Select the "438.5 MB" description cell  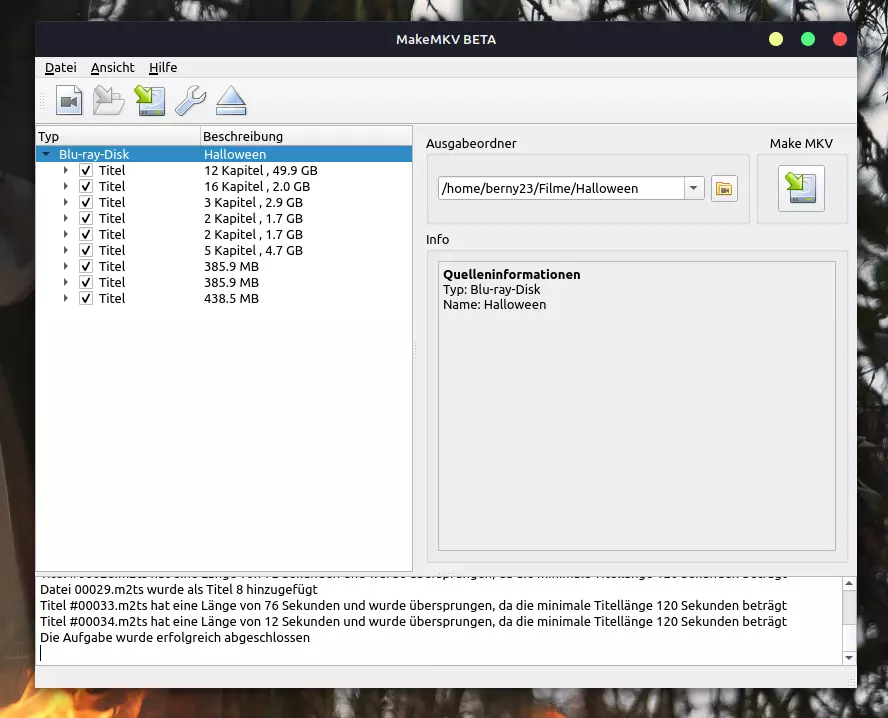point(231,298)
